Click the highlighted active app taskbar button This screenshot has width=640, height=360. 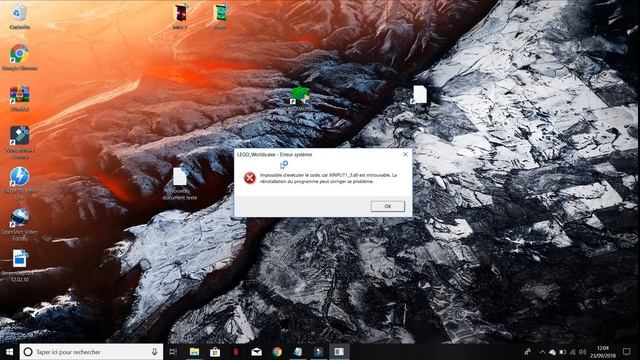(x=339, y=351)
